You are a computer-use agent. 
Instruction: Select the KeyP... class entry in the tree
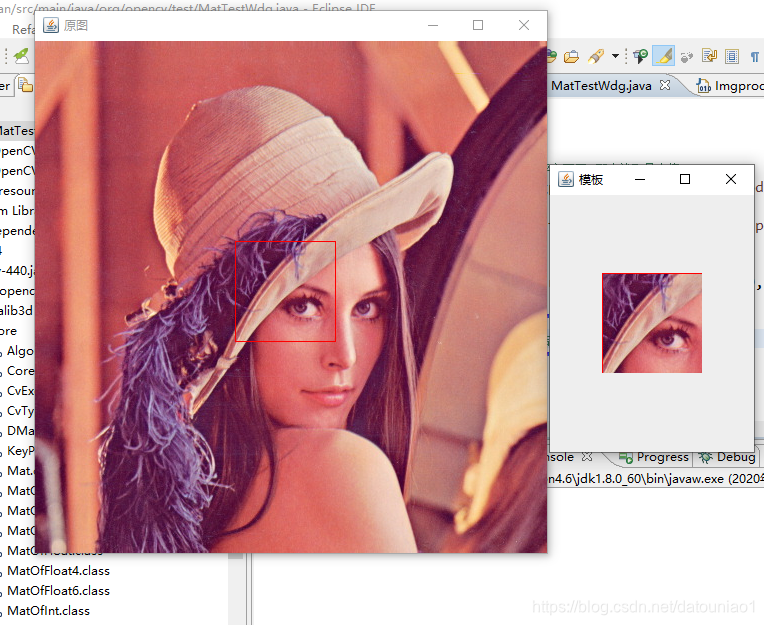[18, 451]
